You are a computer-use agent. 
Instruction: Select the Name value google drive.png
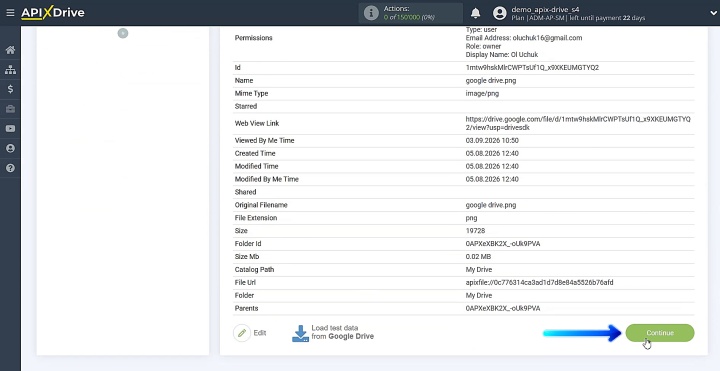tap(490, 80)
